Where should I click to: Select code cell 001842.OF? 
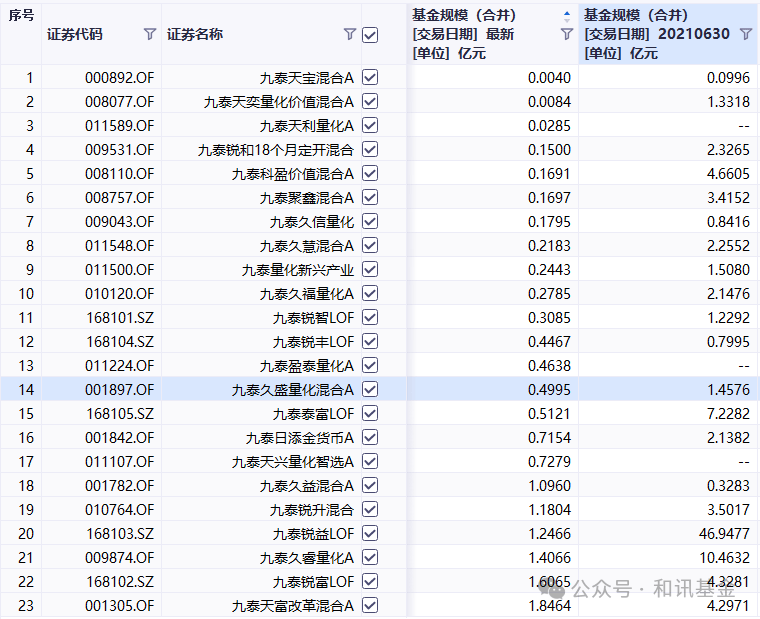coord(120,438)
